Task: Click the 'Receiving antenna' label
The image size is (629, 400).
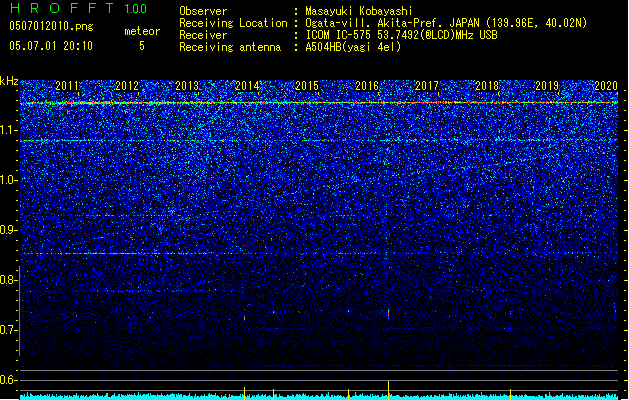Action: [x=230, y=47]
